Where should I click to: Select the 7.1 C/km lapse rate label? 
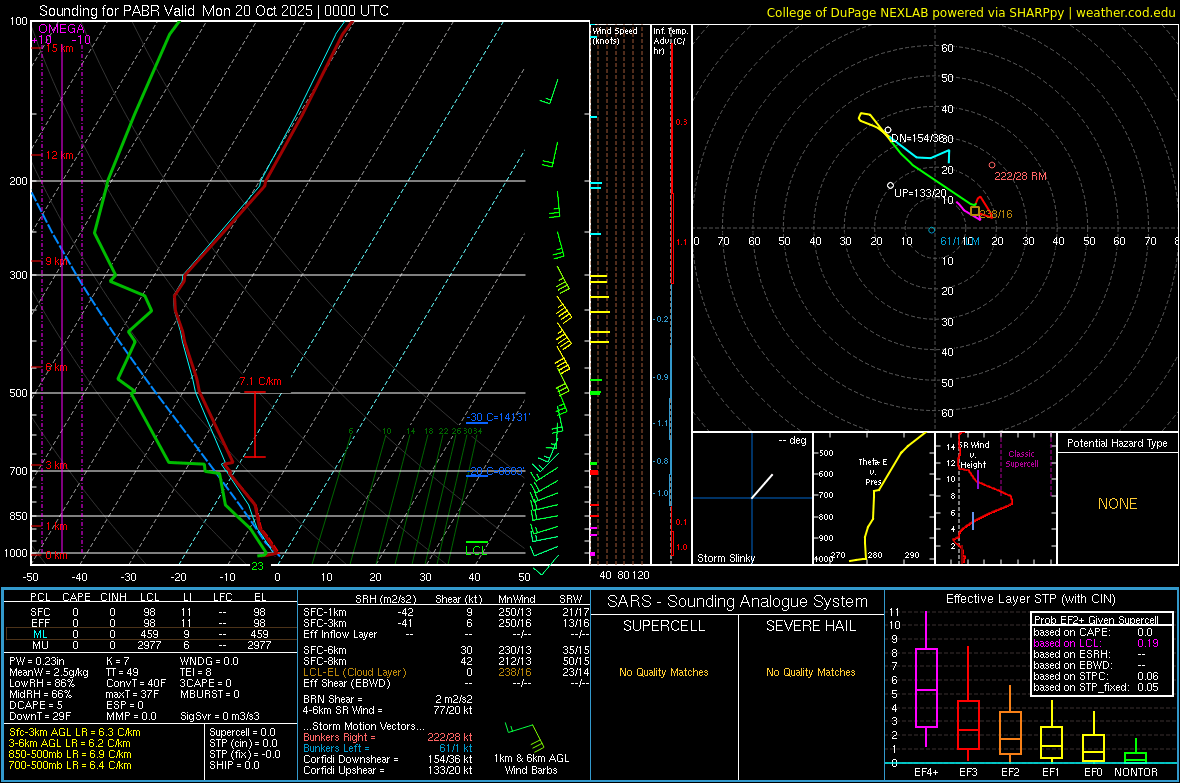point(260,382)
